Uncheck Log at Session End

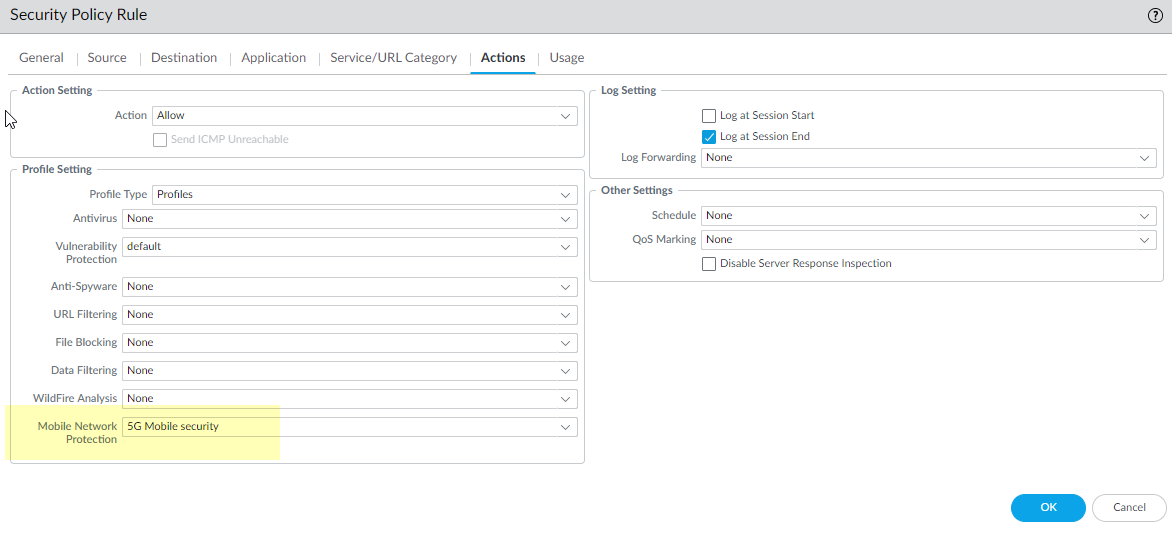(x=709, y=137)
